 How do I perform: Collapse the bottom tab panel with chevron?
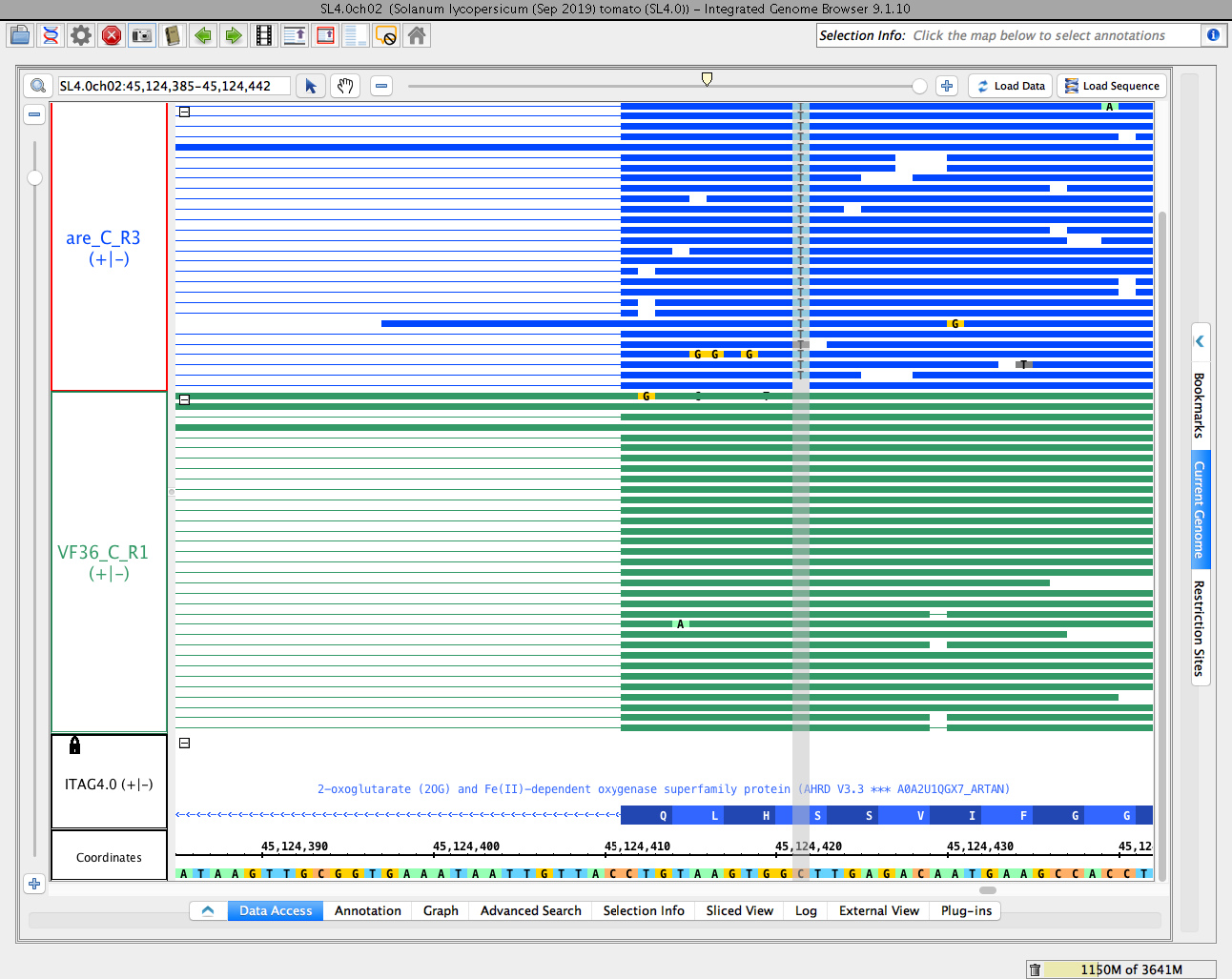coord(208,910)
